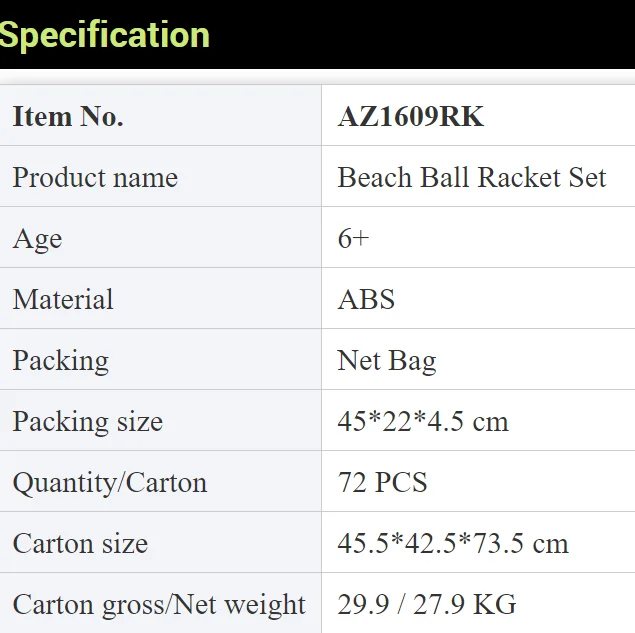Screen dimensions: 635x633
Task: Click the Specification heading
Action: (104, 36)
